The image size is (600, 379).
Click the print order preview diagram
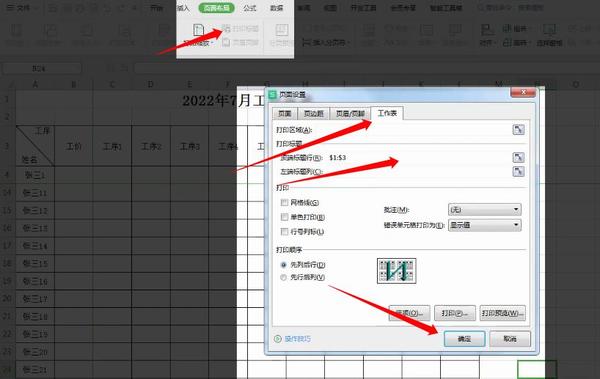[x=396, y=271]
